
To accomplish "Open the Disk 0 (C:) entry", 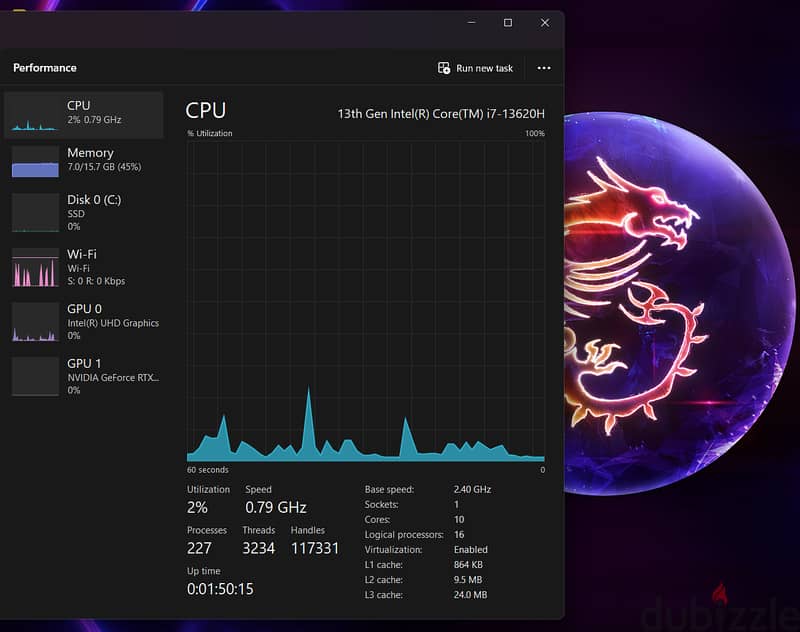I will [84, 212].
